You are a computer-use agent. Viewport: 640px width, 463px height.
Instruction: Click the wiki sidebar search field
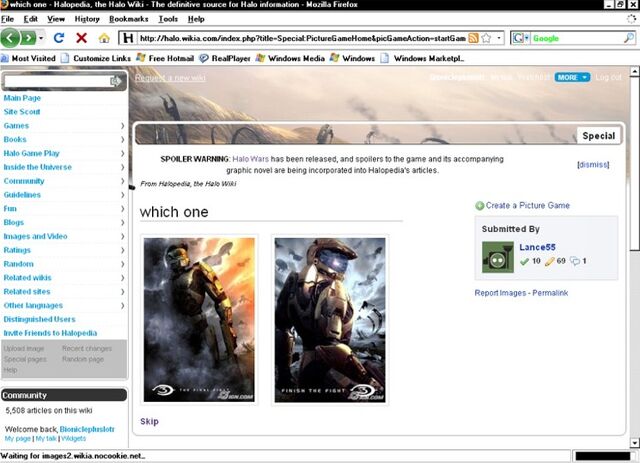click(56, 81)
